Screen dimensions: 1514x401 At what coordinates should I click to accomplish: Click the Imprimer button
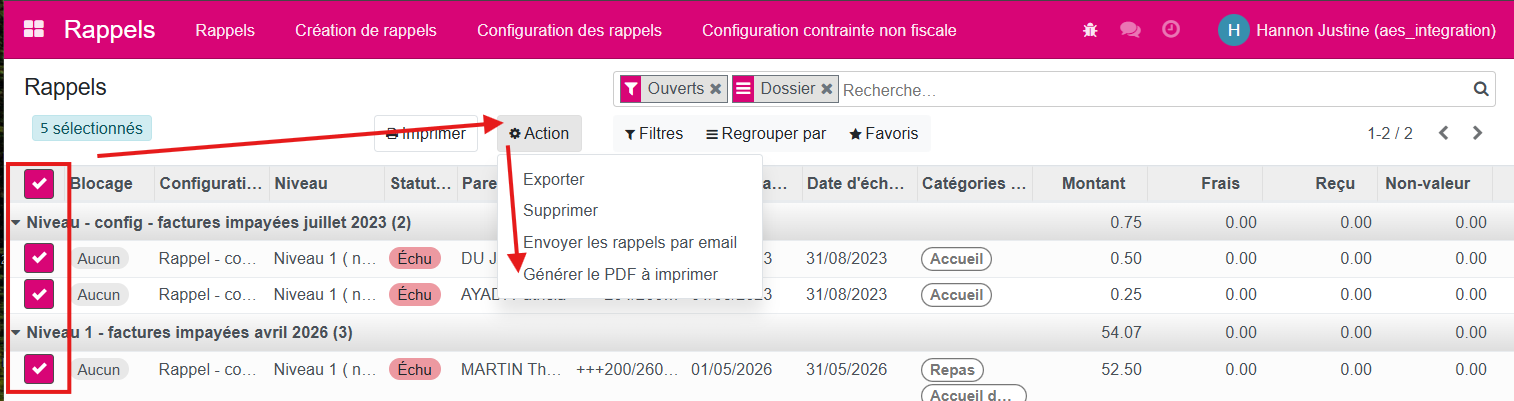click(x=426, y=134)
